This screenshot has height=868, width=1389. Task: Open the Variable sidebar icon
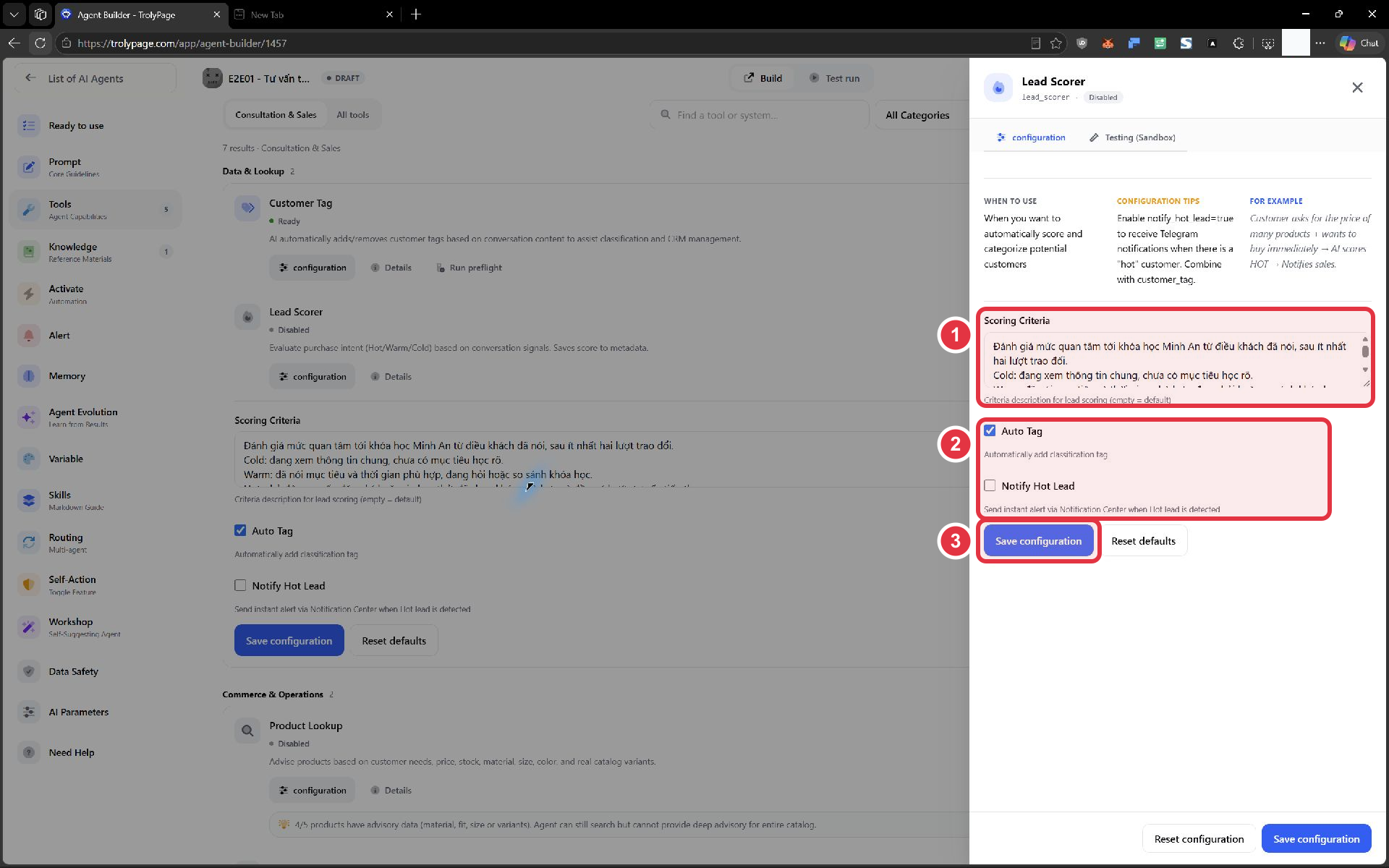point(28,459)
